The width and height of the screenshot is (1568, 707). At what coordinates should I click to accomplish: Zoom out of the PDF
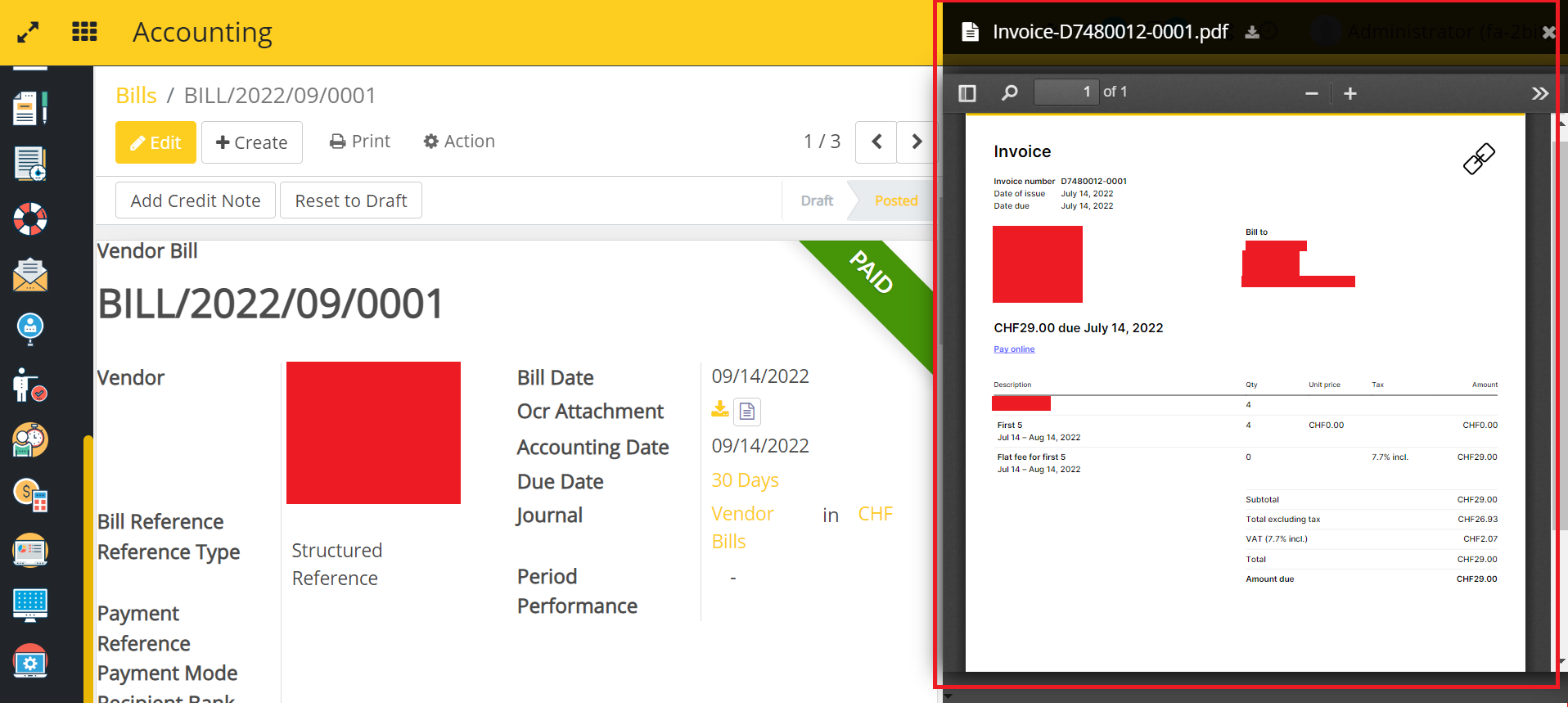[x=1312, y=93]
